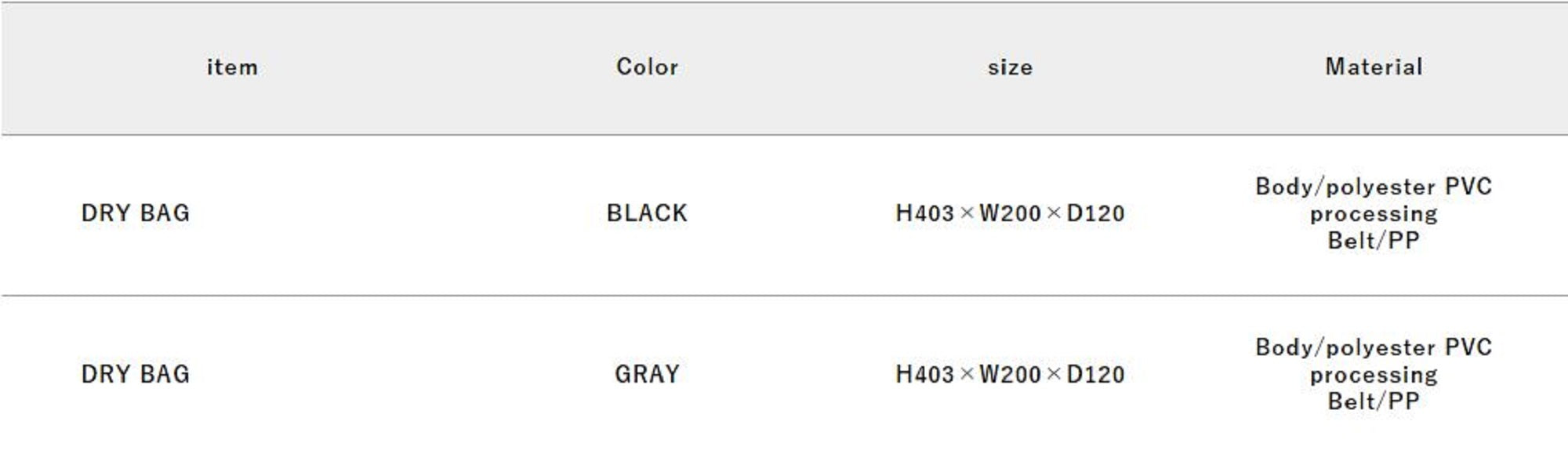Click DRY BAG in the GRAY row

[136, 374]
